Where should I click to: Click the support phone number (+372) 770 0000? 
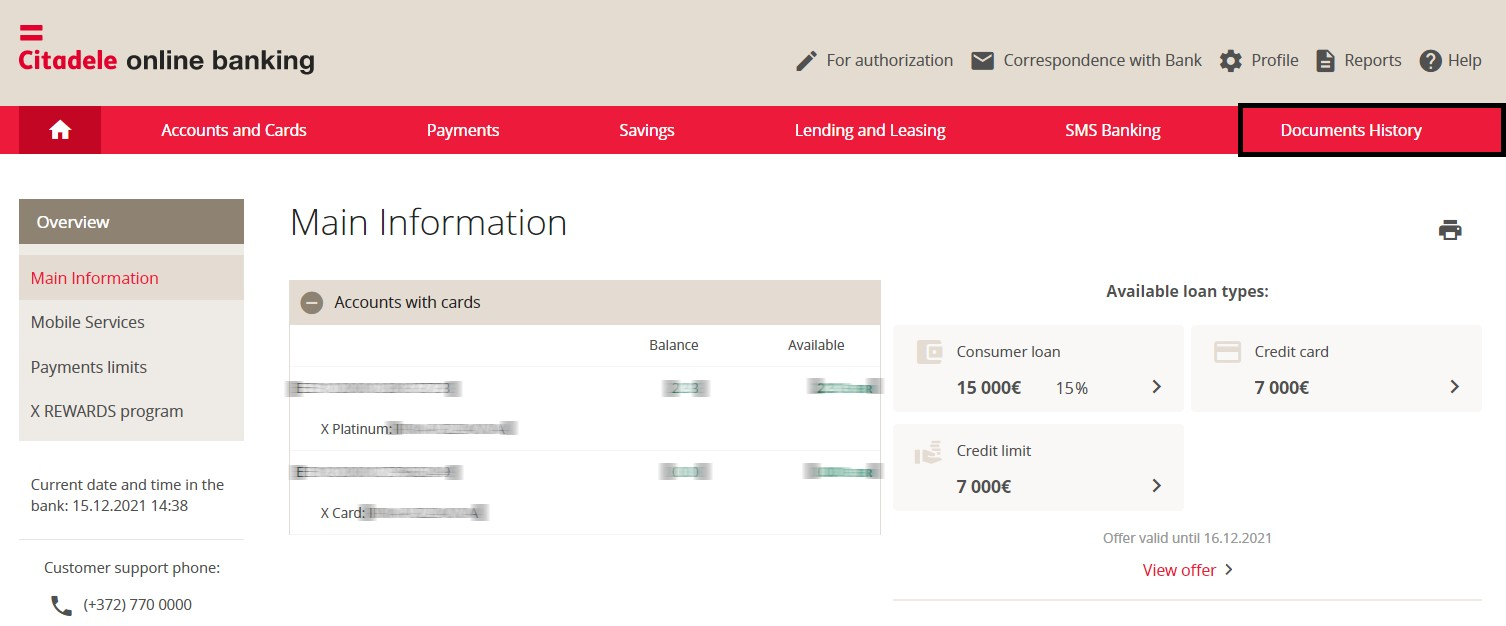coord(138,605)
